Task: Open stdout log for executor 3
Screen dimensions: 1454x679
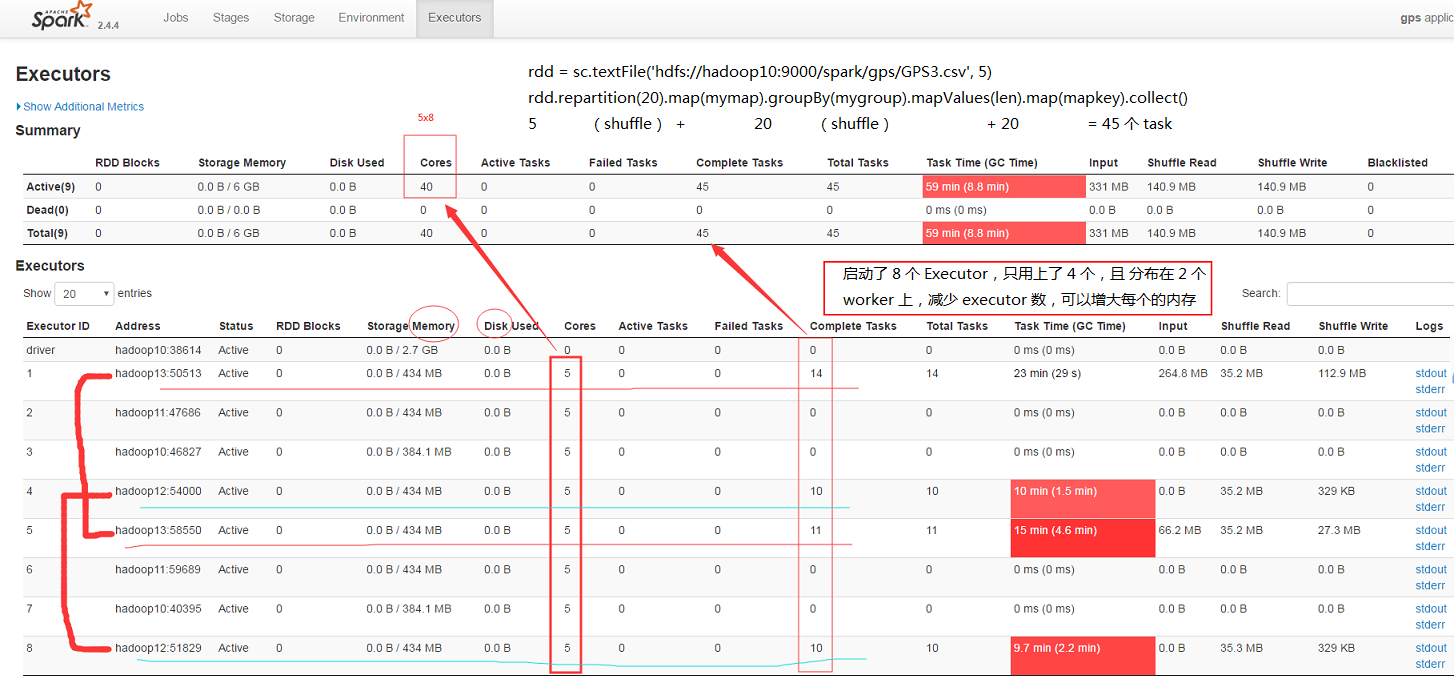Action: pos(1431,452)
